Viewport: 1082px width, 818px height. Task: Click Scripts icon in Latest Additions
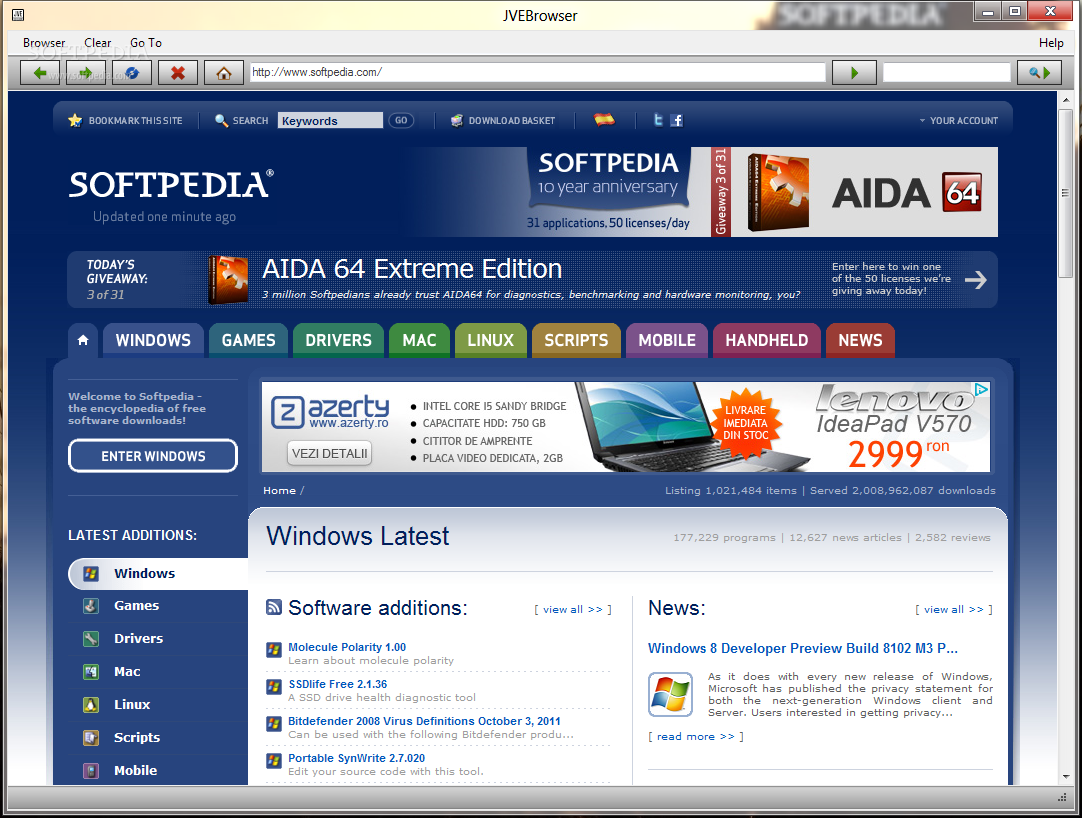[91, 737]
